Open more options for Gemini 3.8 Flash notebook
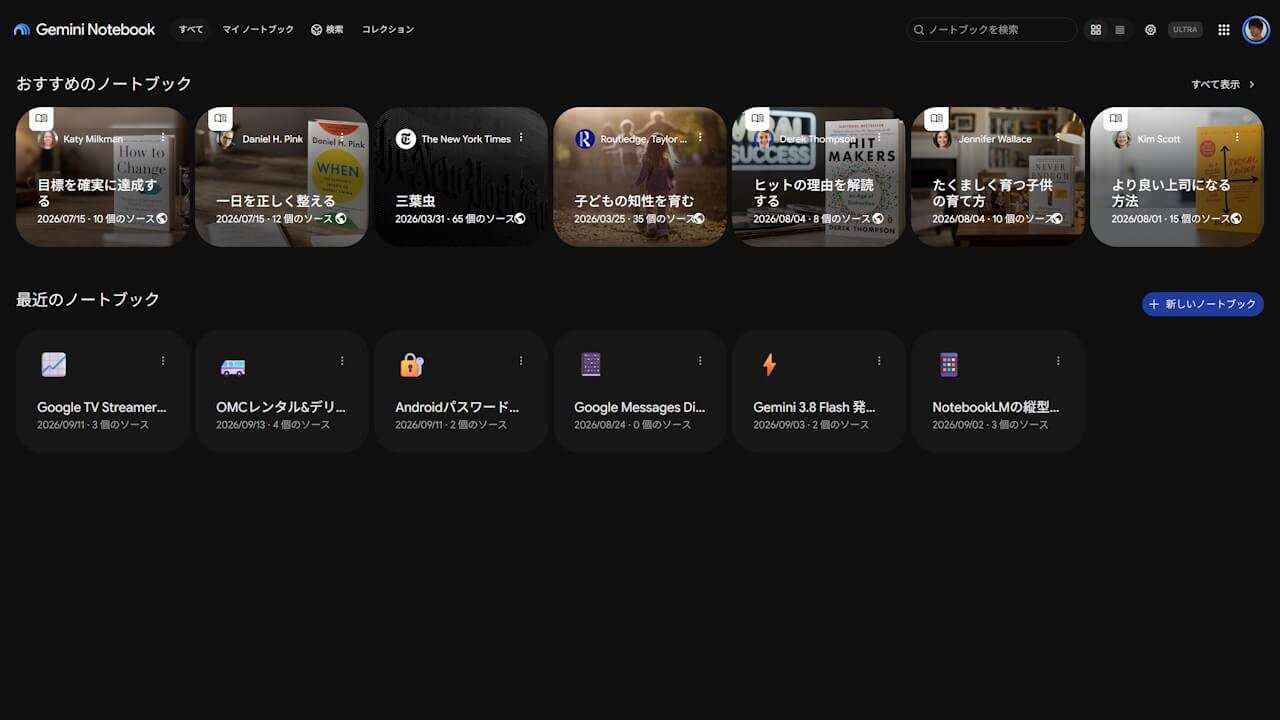Screen dimensions: 1280x720 (x=879, y=361)
